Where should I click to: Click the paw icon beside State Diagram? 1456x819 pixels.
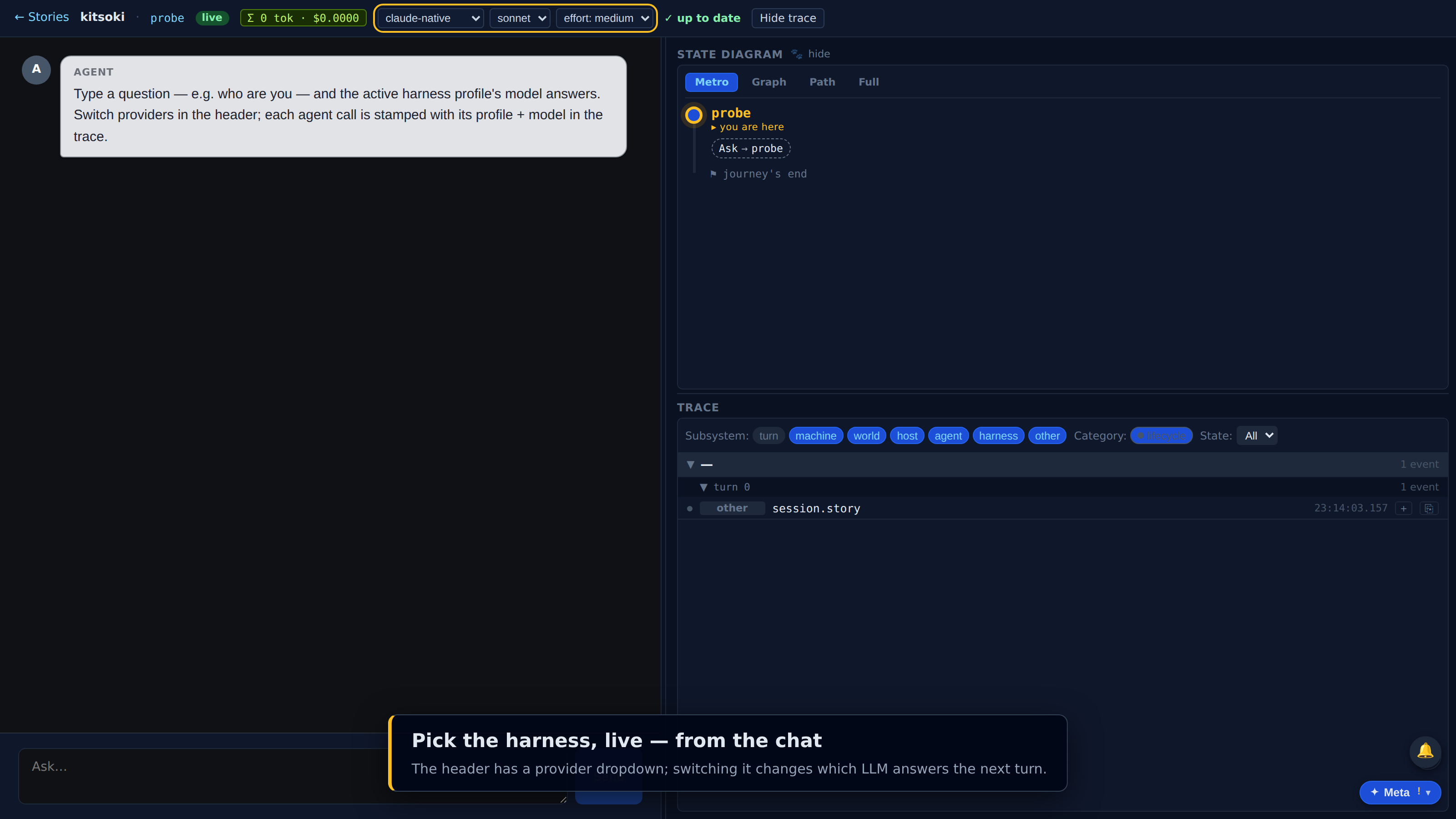[x=796, y=54]
